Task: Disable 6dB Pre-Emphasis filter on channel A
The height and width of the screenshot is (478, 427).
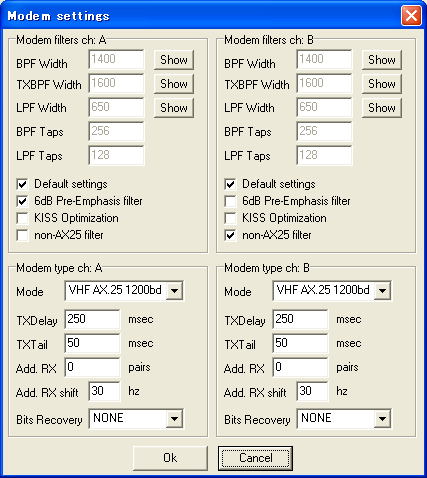Action: tap(22, 201)
